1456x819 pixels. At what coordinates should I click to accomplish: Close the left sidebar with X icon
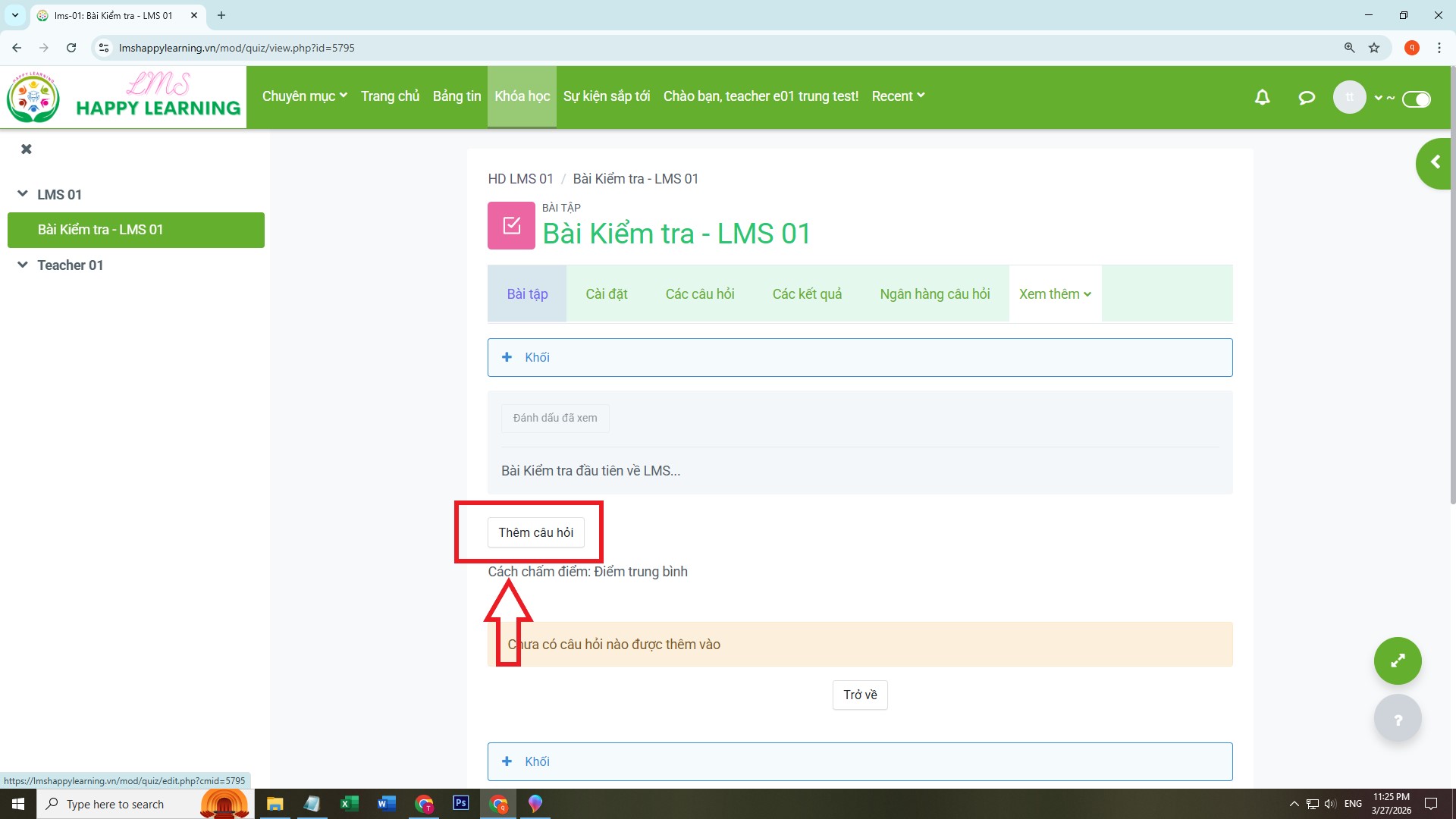[x=27, y=149]
